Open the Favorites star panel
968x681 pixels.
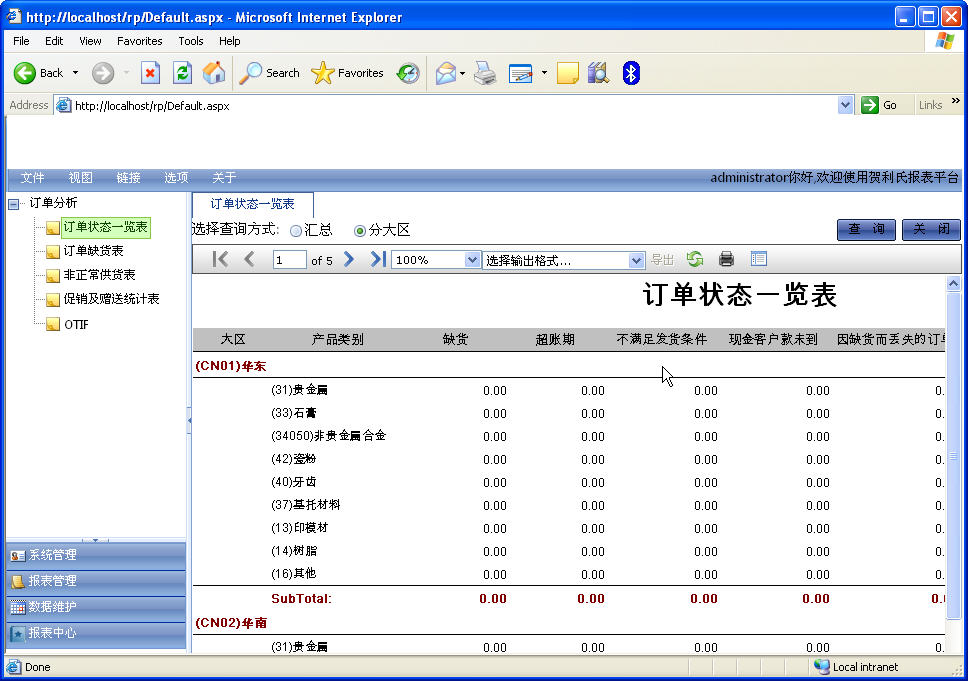[x=347, y=73]
